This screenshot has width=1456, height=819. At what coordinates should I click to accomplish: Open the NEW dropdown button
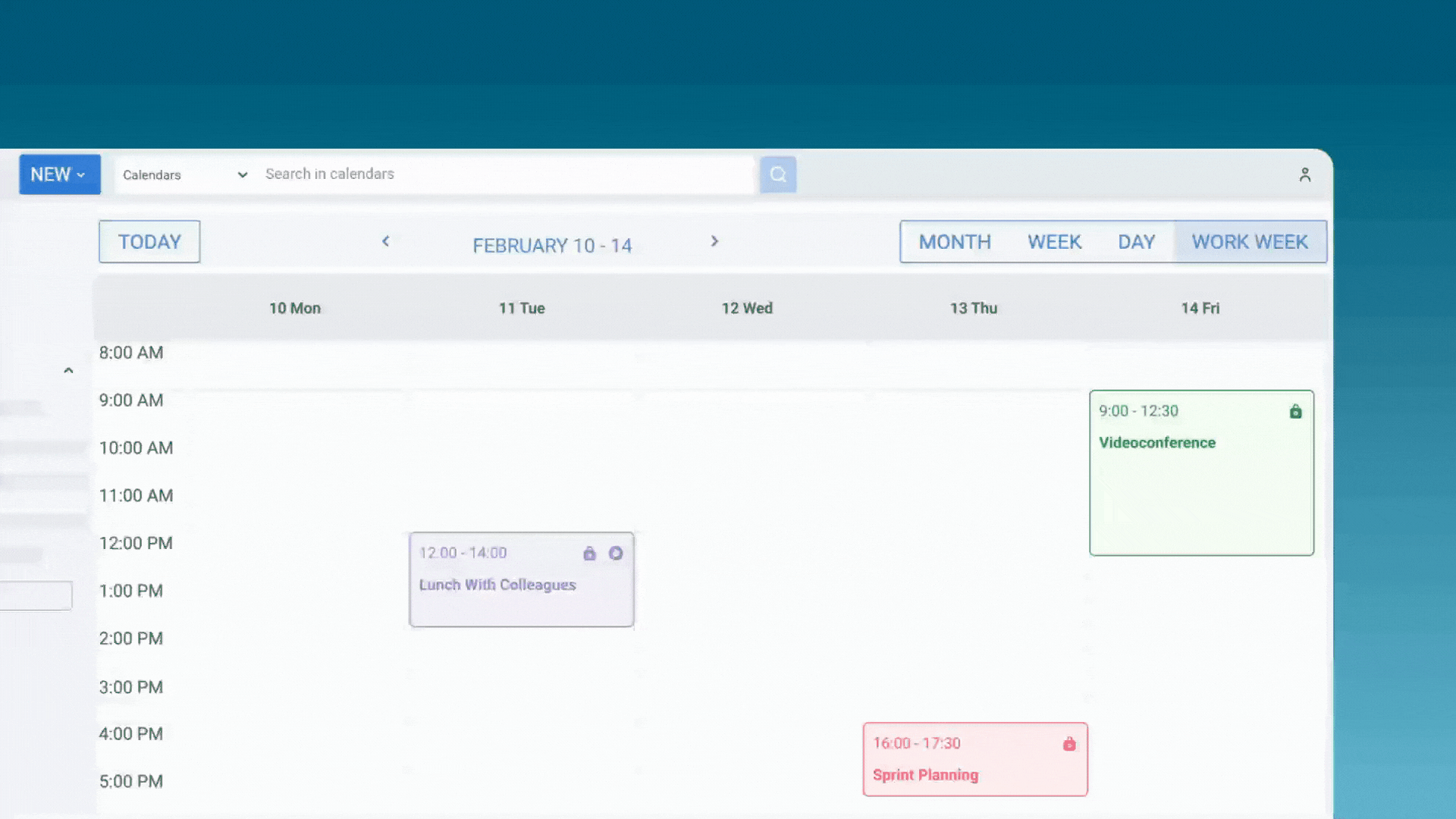click(59, 174)
